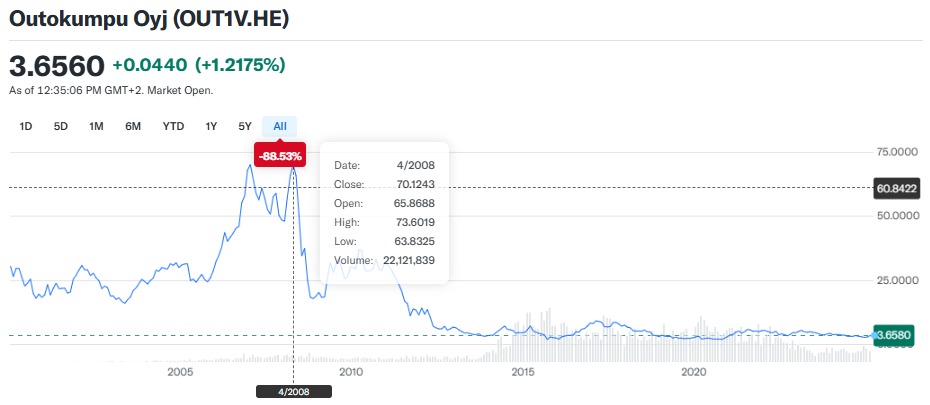The image size is (930, 405).
Task: Click the headline price 3.6560
Action: point(57,66)
